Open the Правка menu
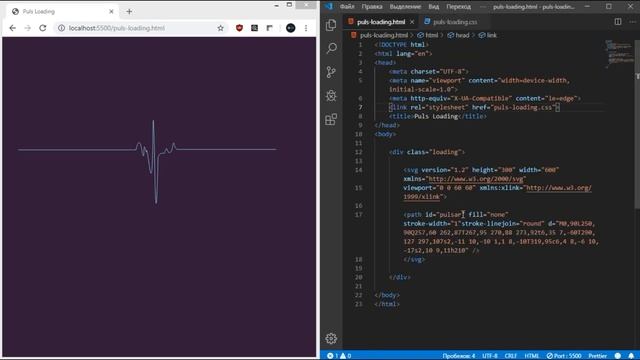 (x=372, y=7)
